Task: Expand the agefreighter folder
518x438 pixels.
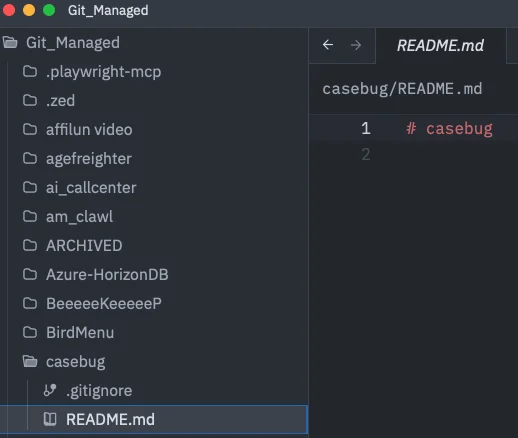Action: [x=154, y=158]
